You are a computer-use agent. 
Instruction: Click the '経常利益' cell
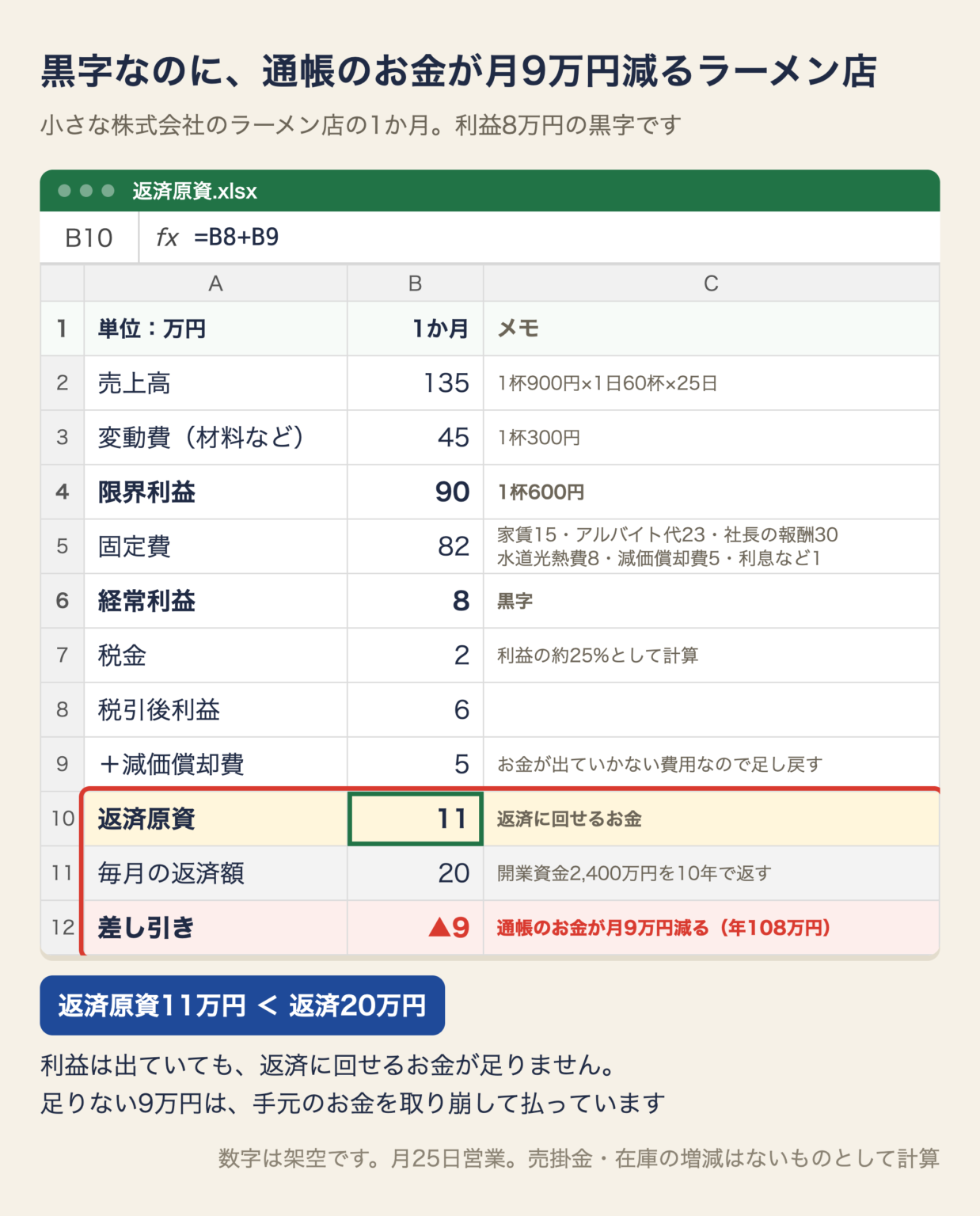[215, 601]
